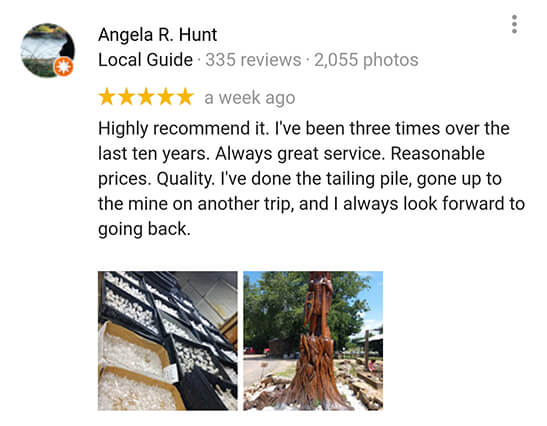Open reviewer name Angela R. Hunt

click(x=157, y=35)
